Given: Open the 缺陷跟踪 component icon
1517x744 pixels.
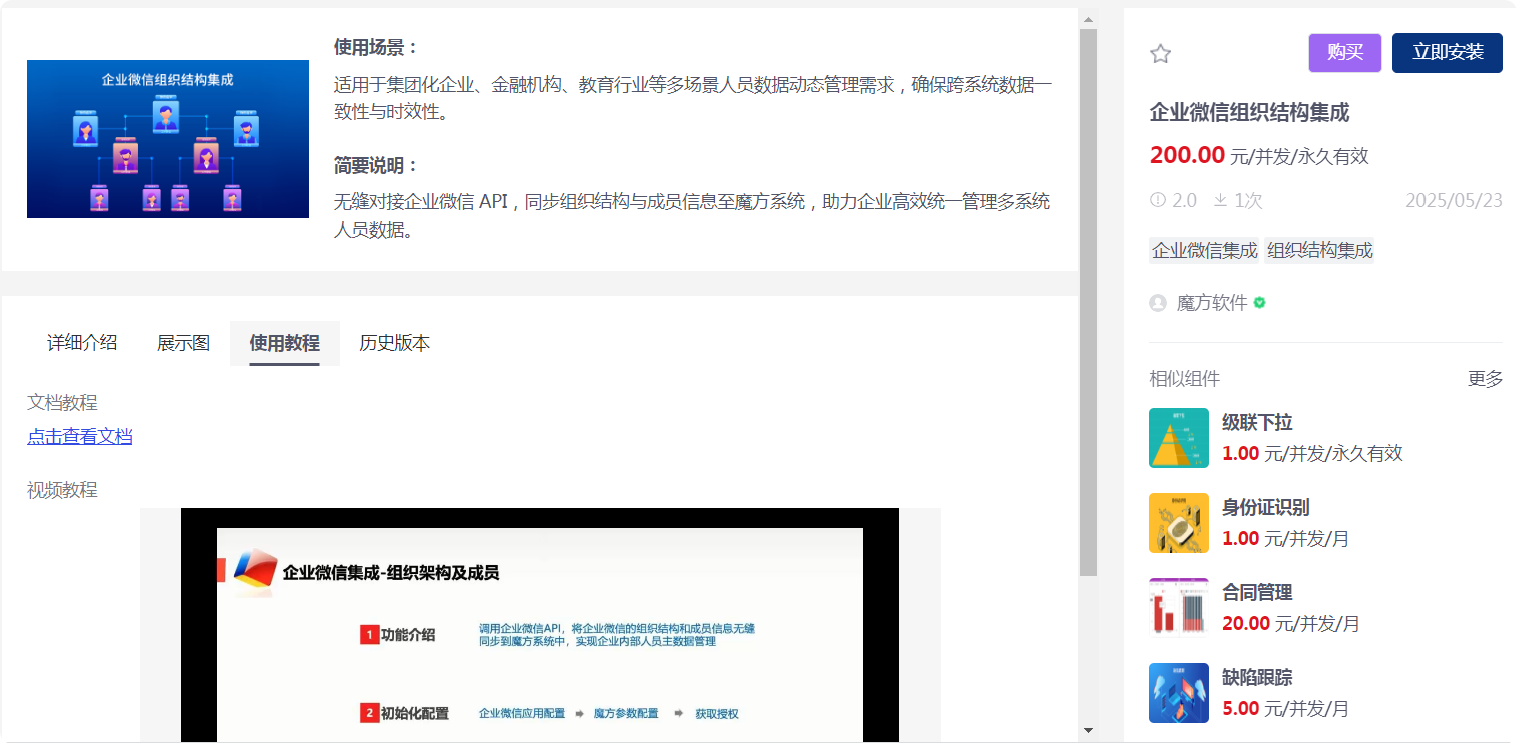Looking at the screenshot, I should pyautogui.click(x=1179, y=693).
